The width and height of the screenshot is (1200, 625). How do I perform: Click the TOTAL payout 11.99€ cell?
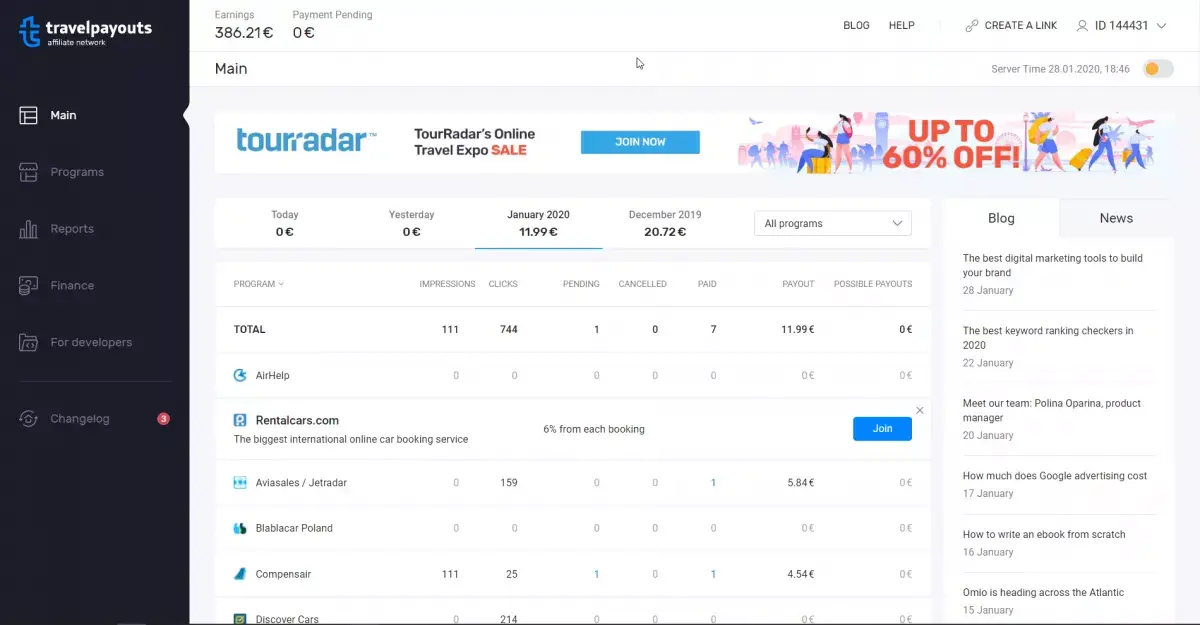(797, 330)
